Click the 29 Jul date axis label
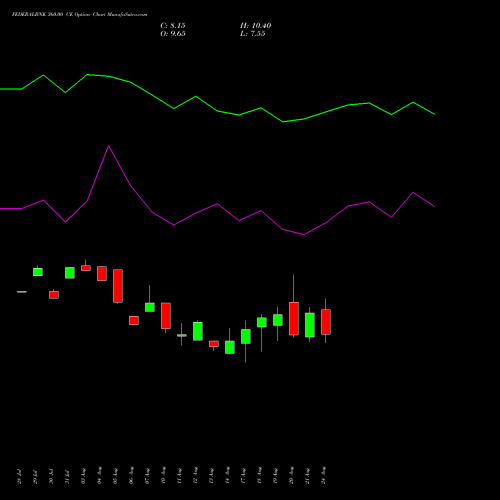Image resolution: width=500 pixels, height=500 pixels. tap(35, 476)
